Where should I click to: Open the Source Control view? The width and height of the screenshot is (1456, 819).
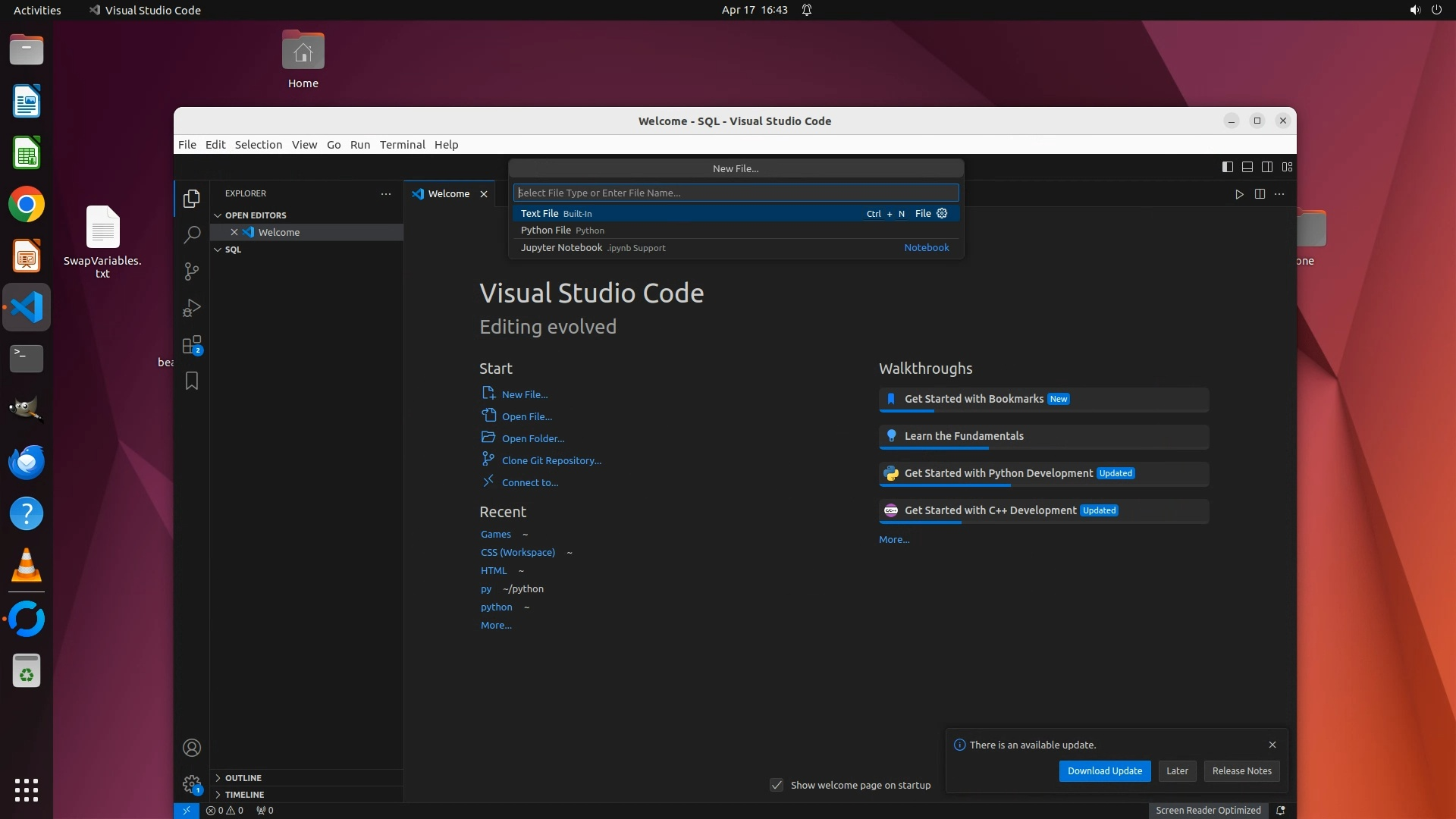(192, 271)
